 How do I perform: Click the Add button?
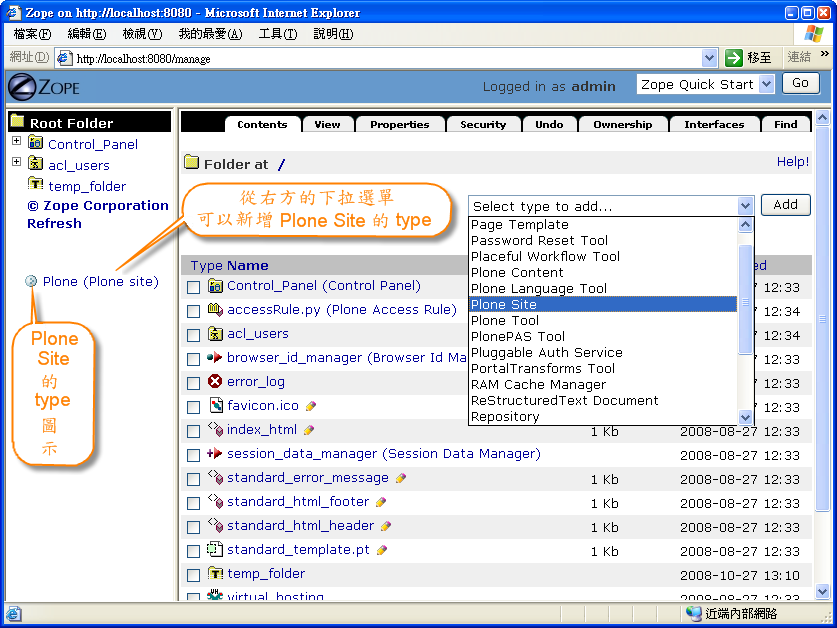(x=785, y=205)
